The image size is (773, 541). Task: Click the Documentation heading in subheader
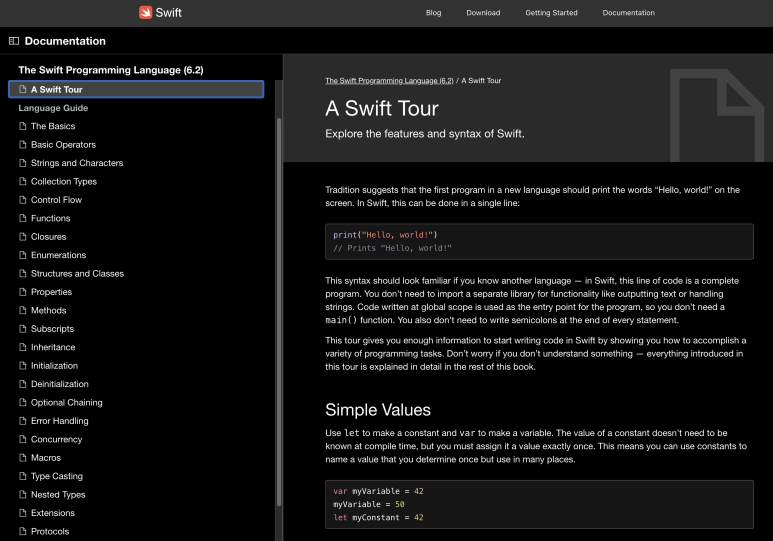coord(65,41)
